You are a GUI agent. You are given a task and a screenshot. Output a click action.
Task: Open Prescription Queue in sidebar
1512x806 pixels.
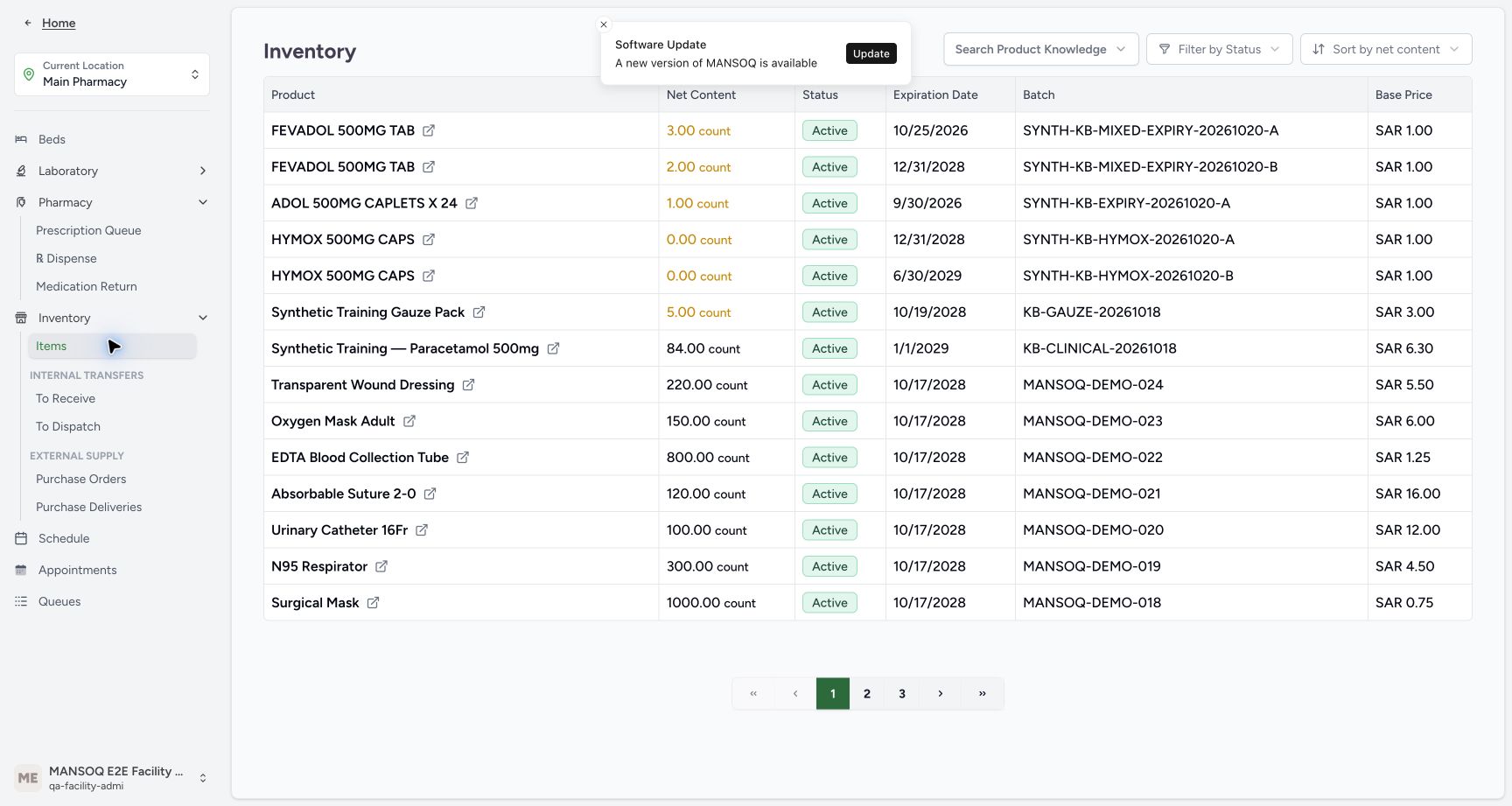click(x=88, y=230)
